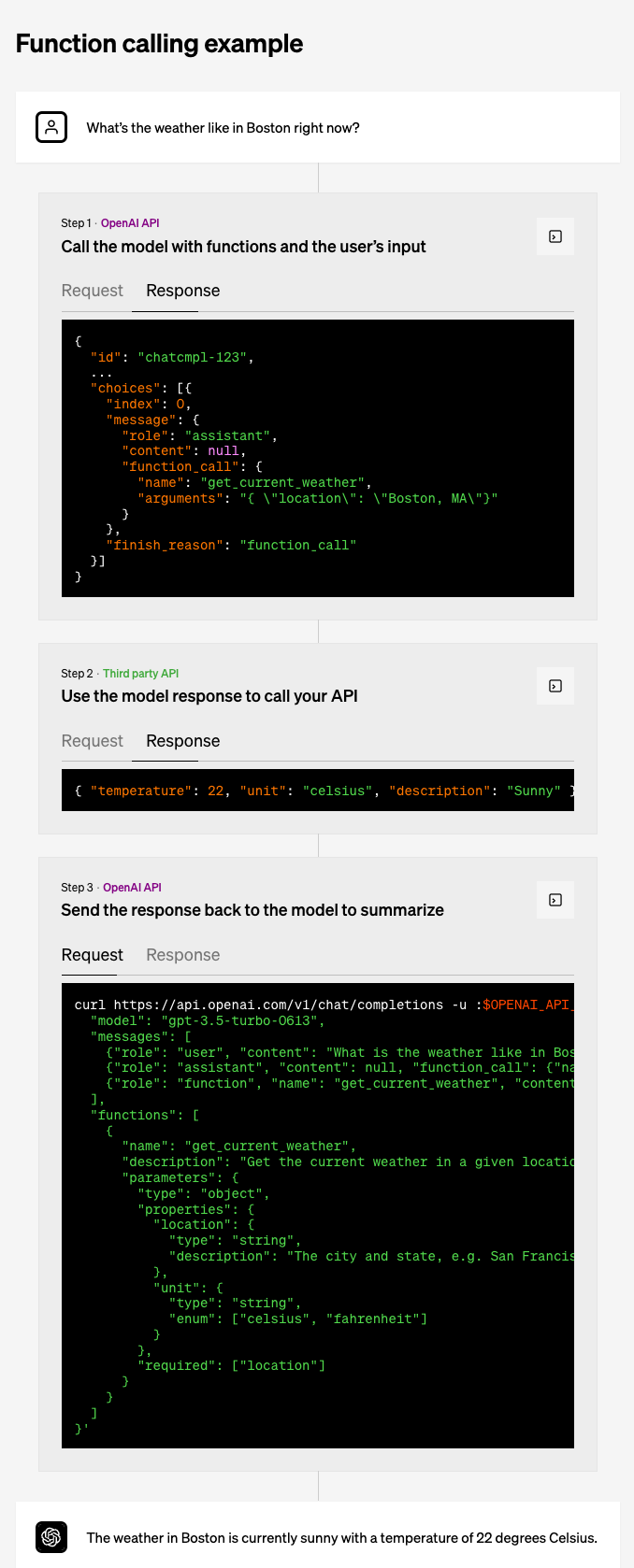
Task: Click the curl request code block
Action: click(x=318, y=1216)
